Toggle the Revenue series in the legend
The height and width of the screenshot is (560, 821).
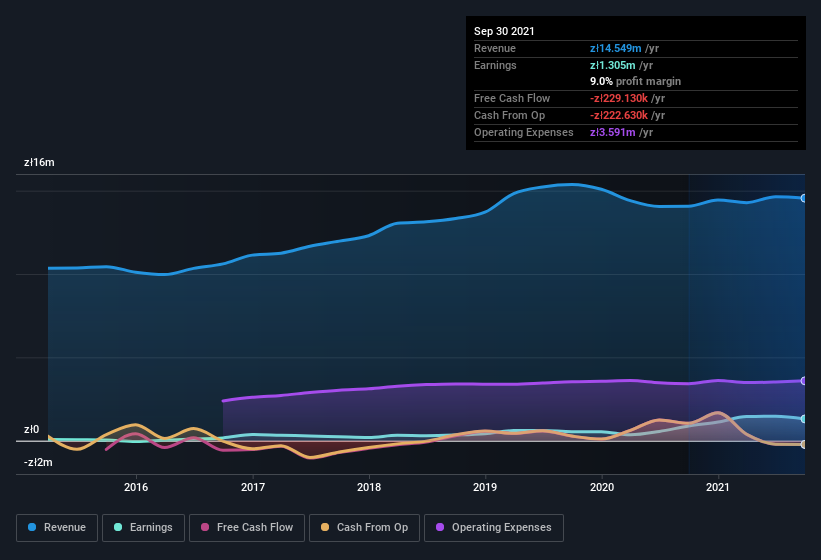click(x=57, y=528)
